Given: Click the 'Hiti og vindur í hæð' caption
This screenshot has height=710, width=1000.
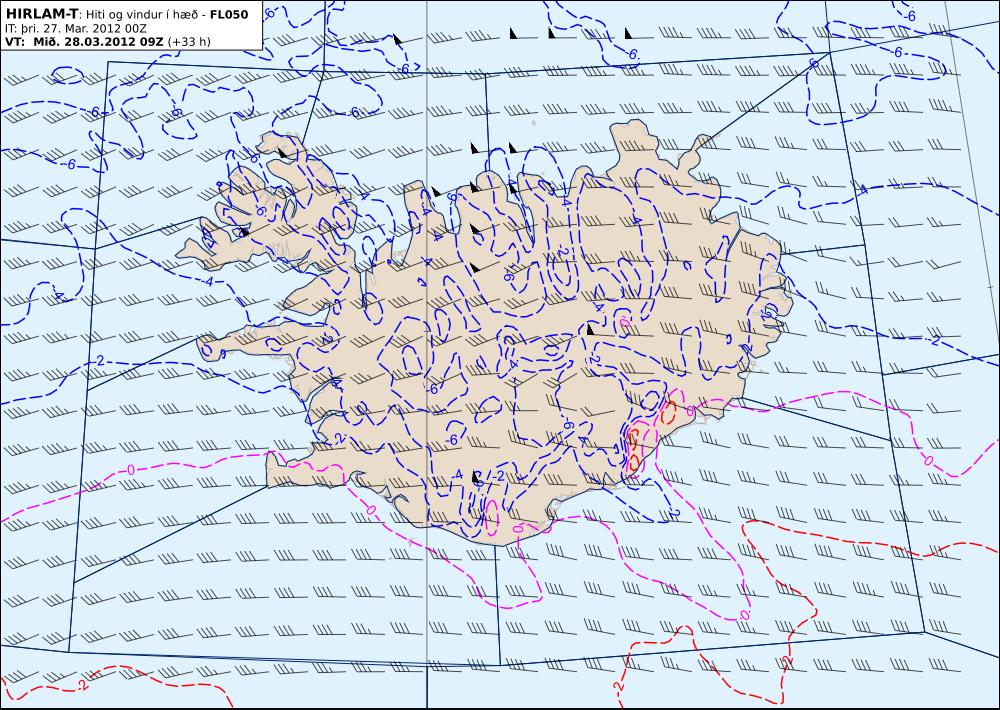Looking at the screenshot, I should pyautogui.click(x=141, y=15).
